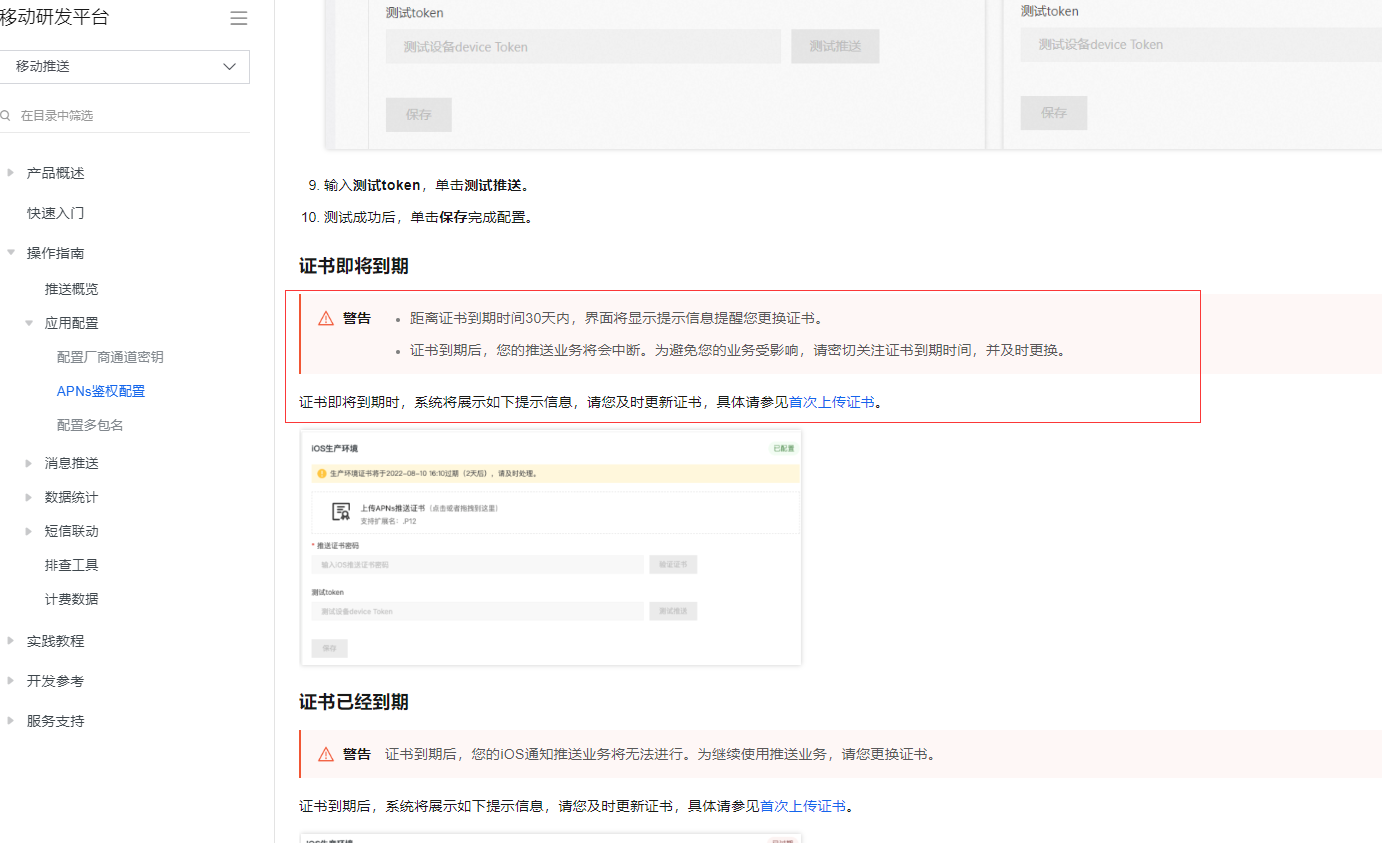
Task: Expand the 短信联动 tree arrow
Action: [x=29, y=531]
